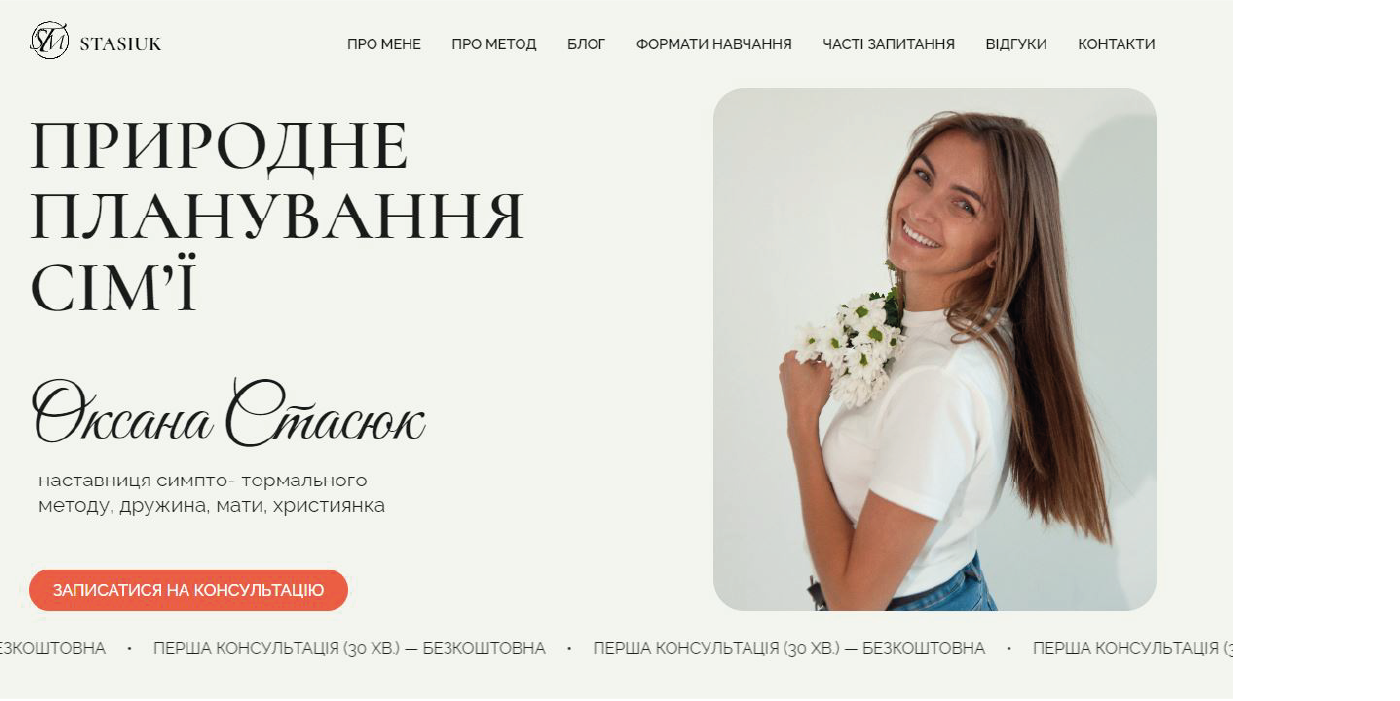The width and height of the screenshot is (1400, 701).
Task: Click the STASIUK brand name text
Action: [120, 44]
